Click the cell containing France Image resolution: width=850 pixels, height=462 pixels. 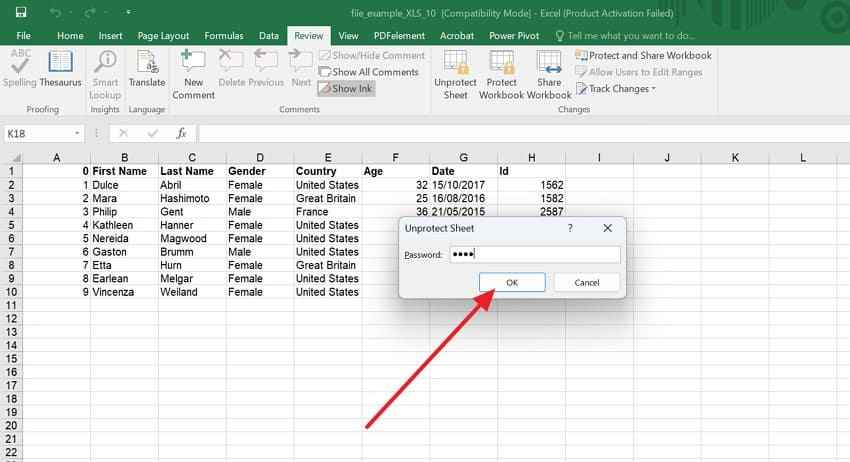[x=327, y=211]
